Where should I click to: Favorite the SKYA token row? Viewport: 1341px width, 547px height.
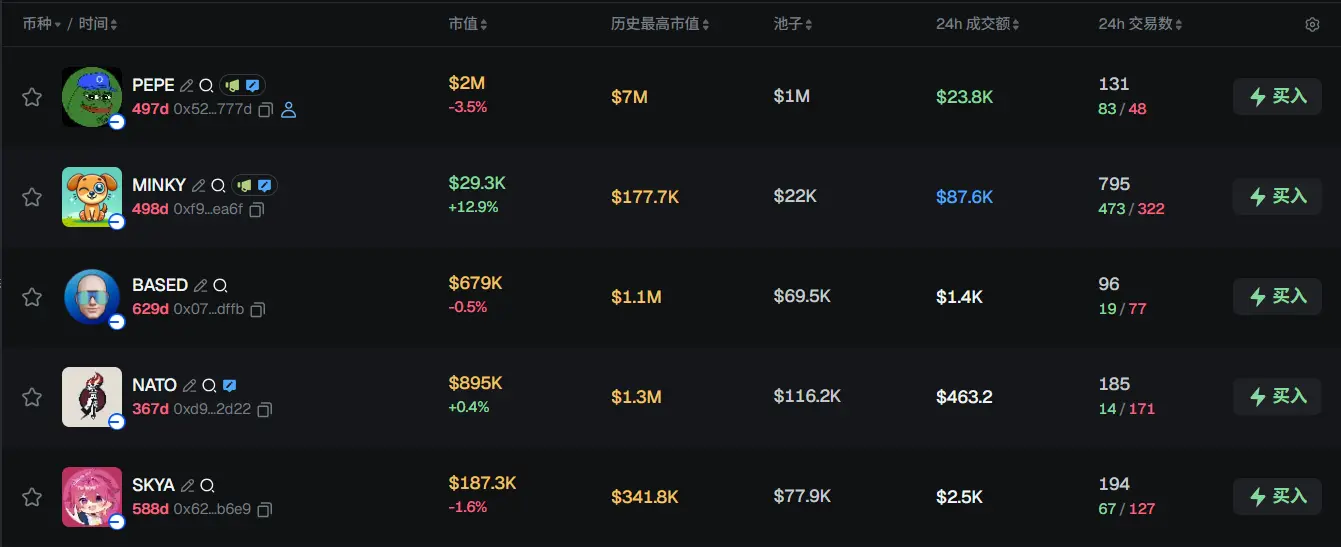click(32, 497)
